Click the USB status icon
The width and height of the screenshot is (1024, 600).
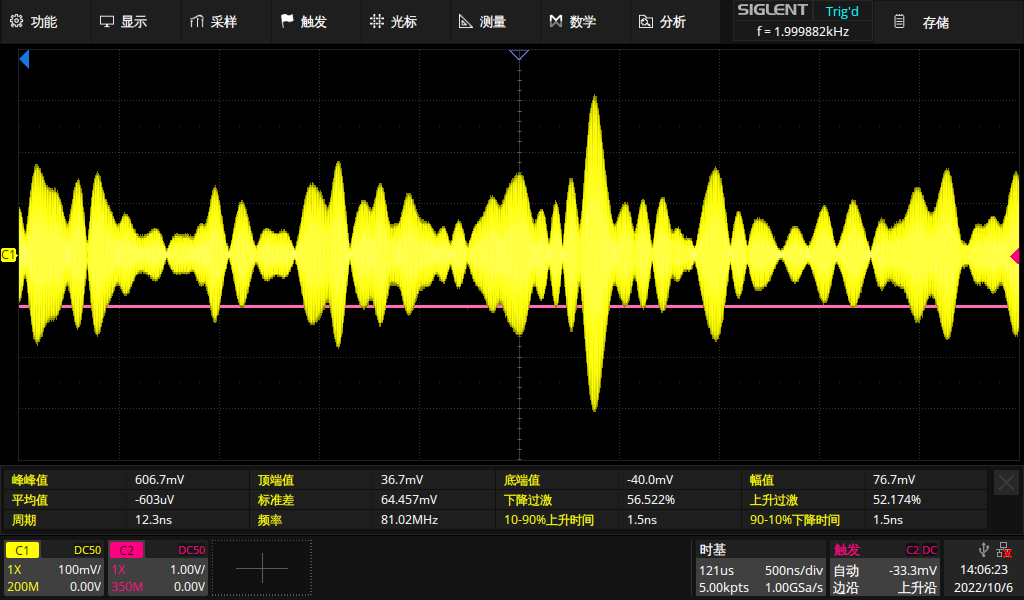tap(983, 549)
